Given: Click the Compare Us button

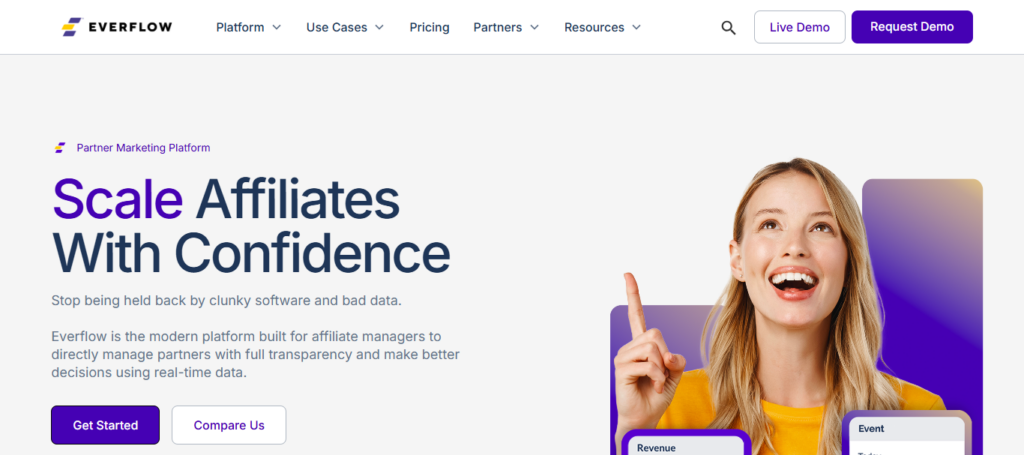Looking at the screenshot, I should tap(229, 425).
